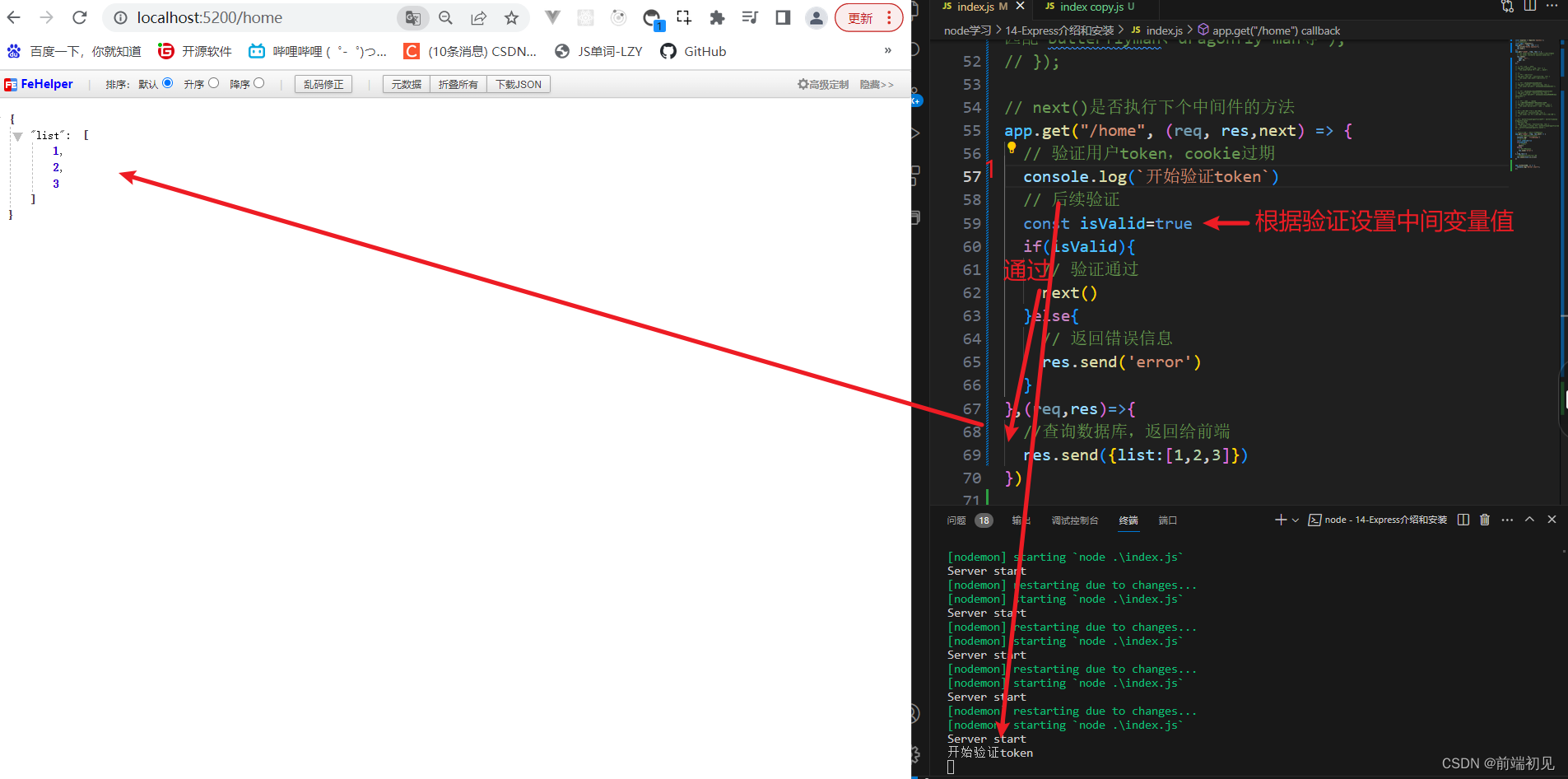The height and width of the screenshot is (779, 1568).
Task: Open the GitHub bookmark
Action: click(x=693, y=51)
